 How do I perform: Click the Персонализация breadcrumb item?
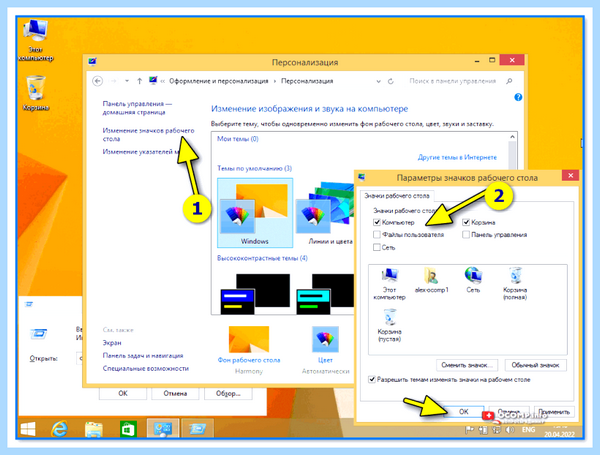pyautogui.click(x=307, y=81)
